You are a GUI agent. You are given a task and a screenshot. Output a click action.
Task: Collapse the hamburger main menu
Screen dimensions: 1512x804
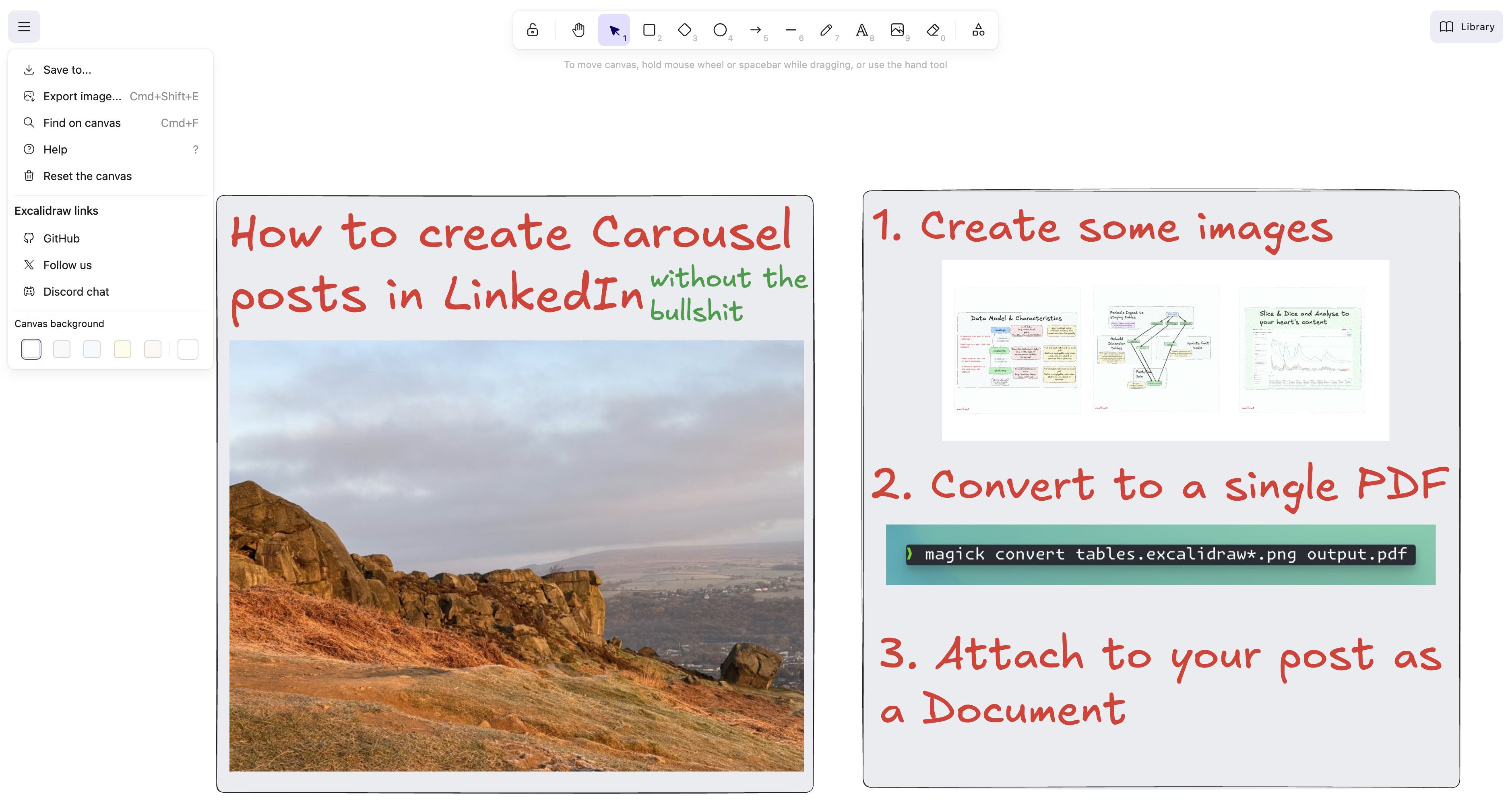[x=24, y=27]
